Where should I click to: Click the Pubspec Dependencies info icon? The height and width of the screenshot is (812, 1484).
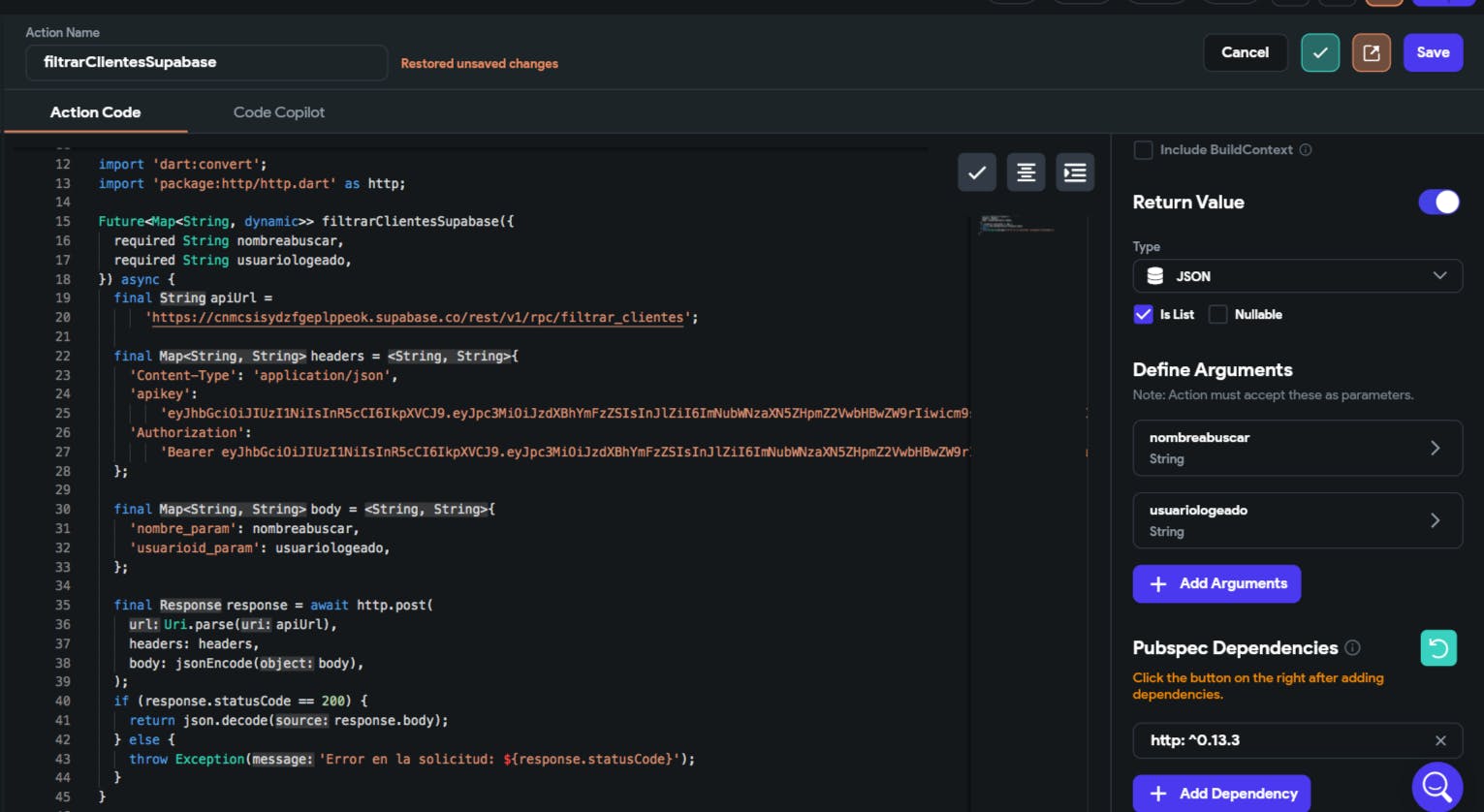[x=1352, y=647]
